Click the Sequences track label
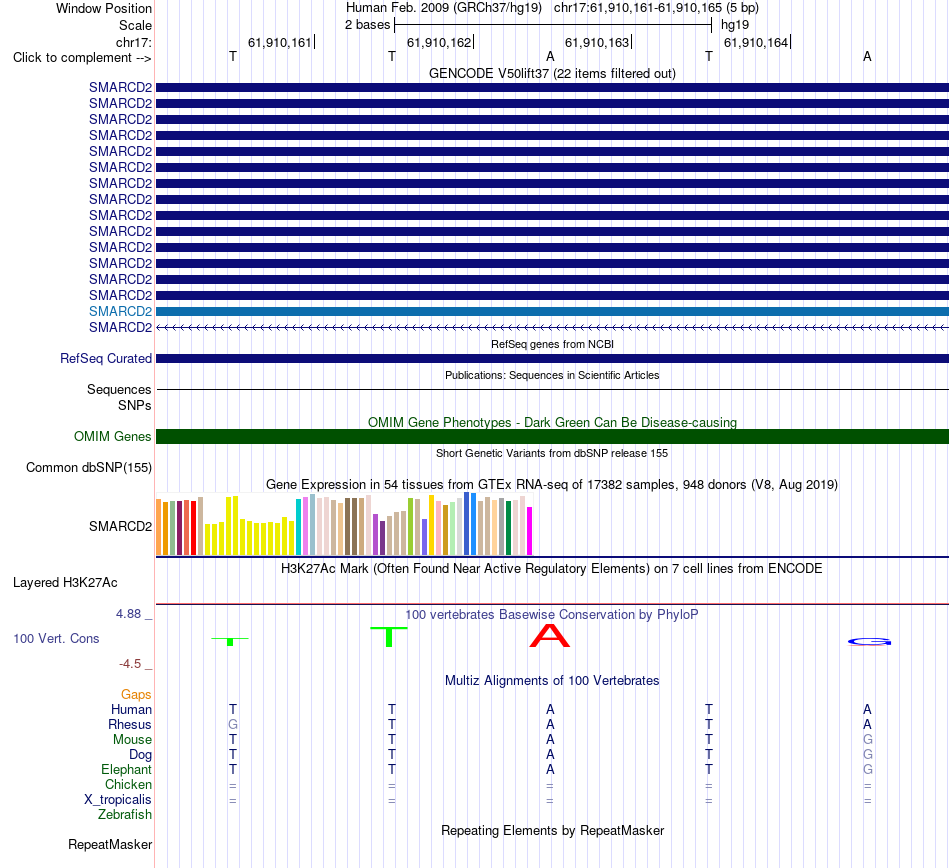The width and height of the screenshot is (950, 868). click(x=119, y=389)
